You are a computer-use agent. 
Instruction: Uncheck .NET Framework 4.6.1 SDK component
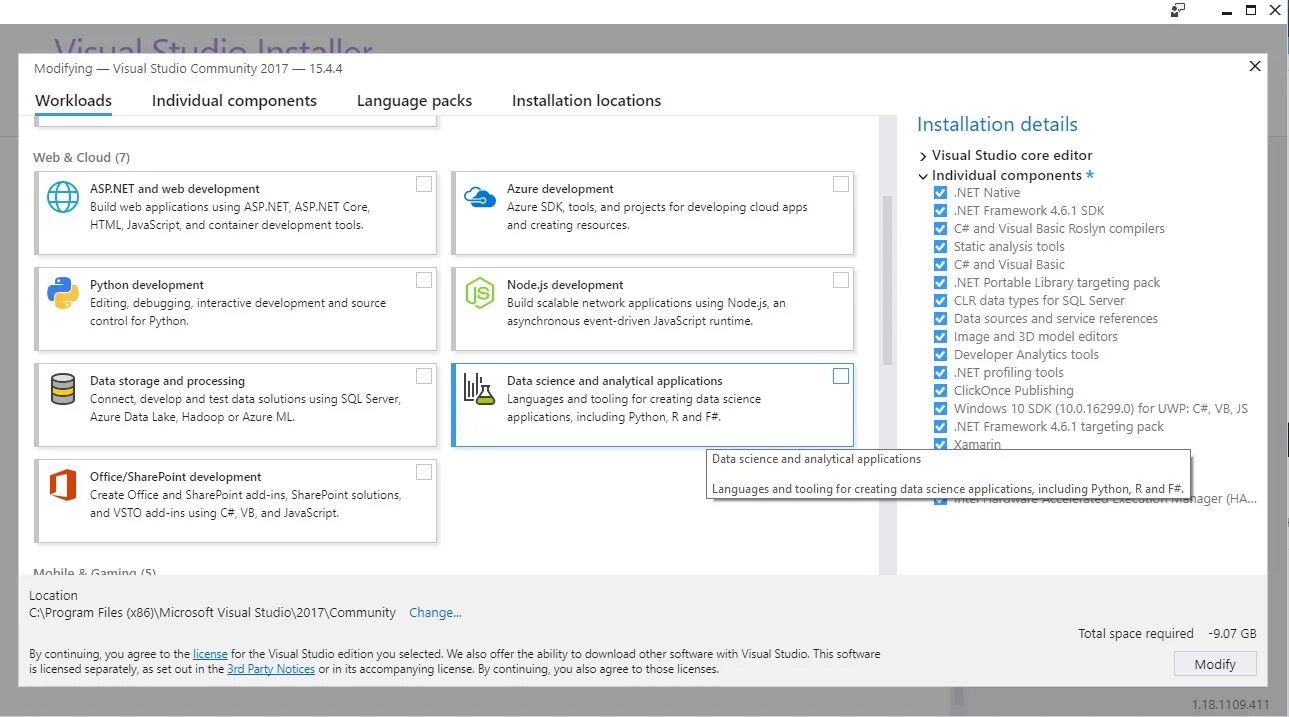coord(940,211)
